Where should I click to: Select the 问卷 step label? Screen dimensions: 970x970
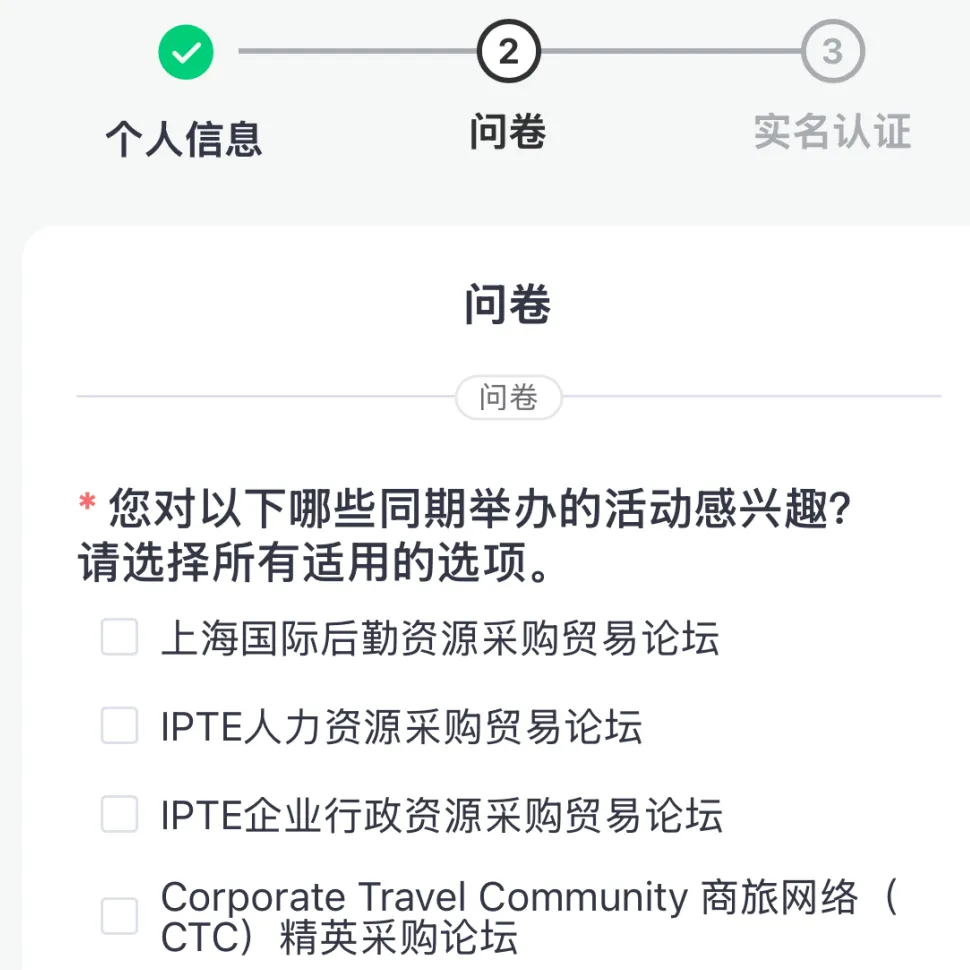508,132
